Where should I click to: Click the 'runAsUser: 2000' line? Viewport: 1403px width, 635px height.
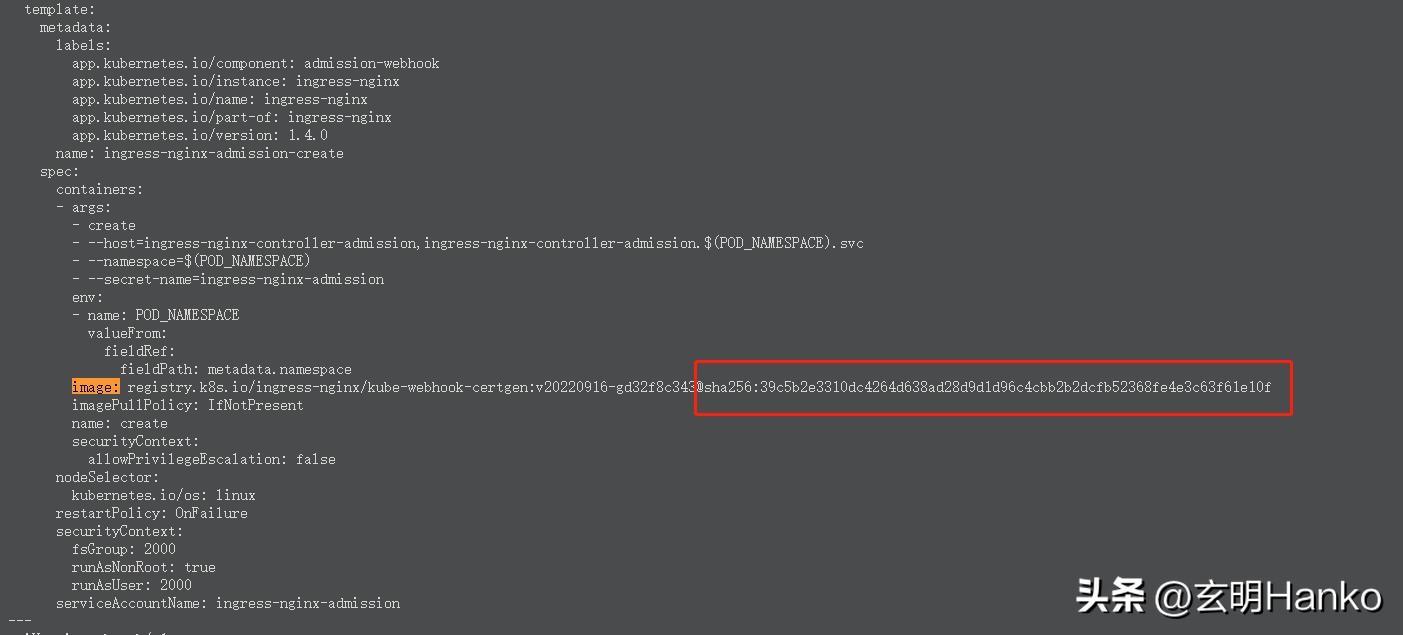(131, 585)
